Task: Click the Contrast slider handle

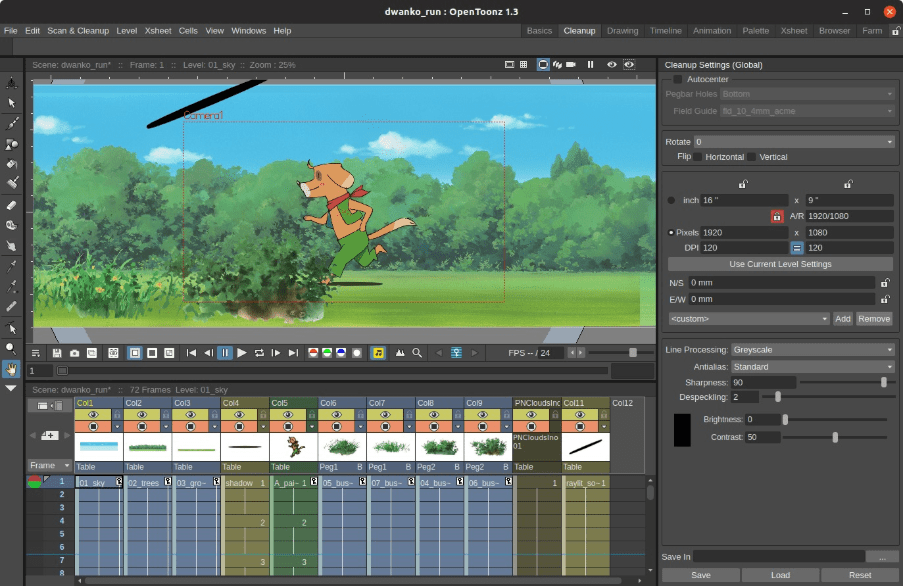Action: pos(835,437)
